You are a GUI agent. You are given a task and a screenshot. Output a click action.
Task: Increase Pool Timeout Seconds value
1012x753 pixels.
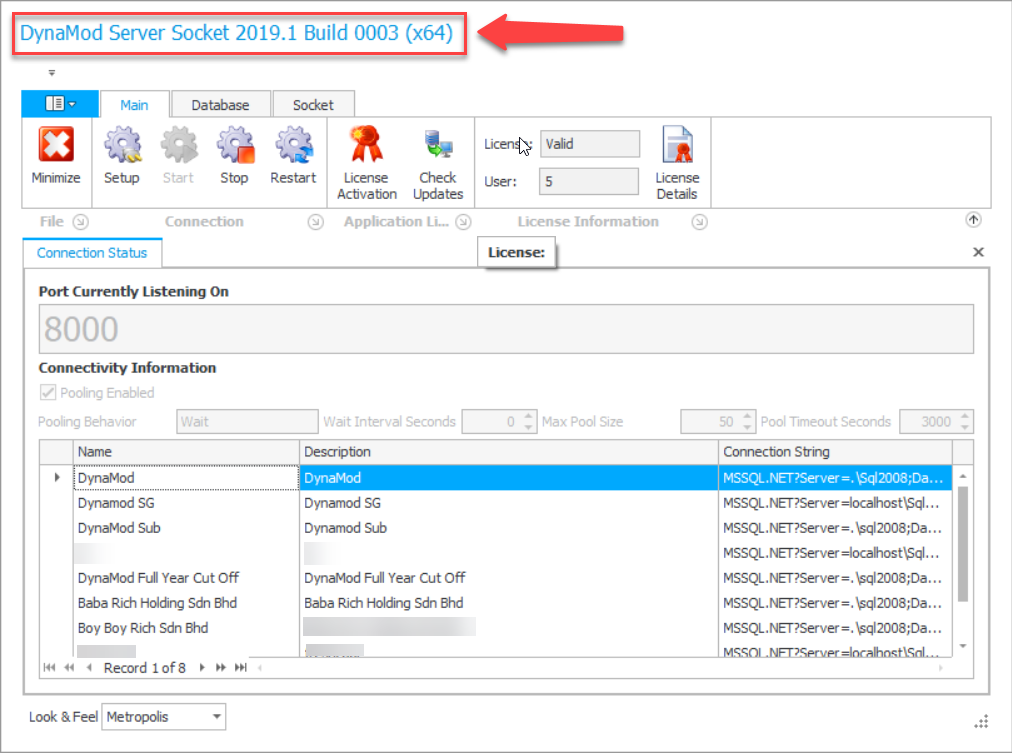[965, 416]
